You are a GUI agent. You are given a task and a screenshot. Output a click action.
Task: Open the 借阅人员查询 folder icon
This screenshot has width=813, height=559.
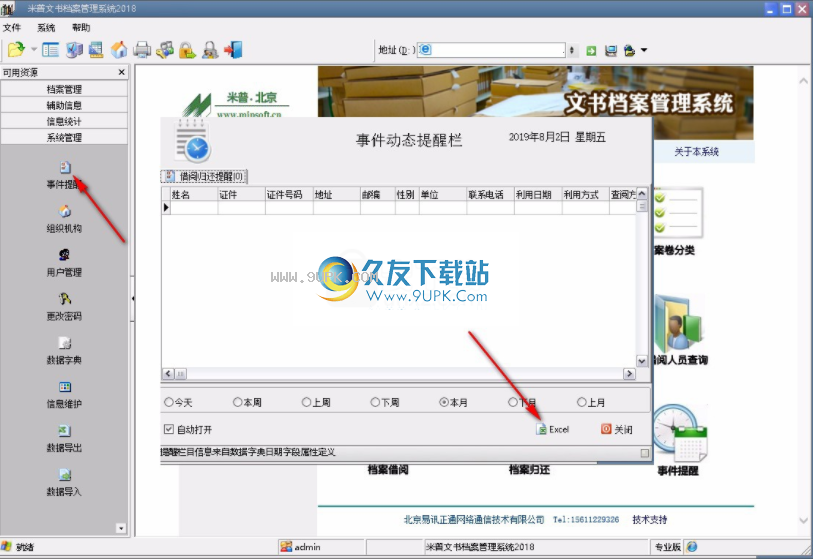[679, 323]
